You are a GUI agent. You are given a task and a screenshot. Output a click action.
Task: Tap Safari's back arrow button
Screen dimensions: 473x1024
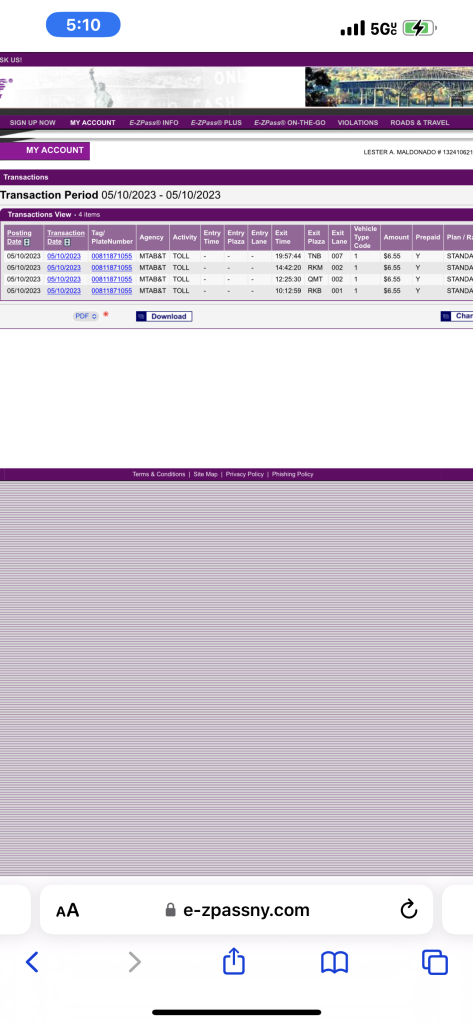32,962
